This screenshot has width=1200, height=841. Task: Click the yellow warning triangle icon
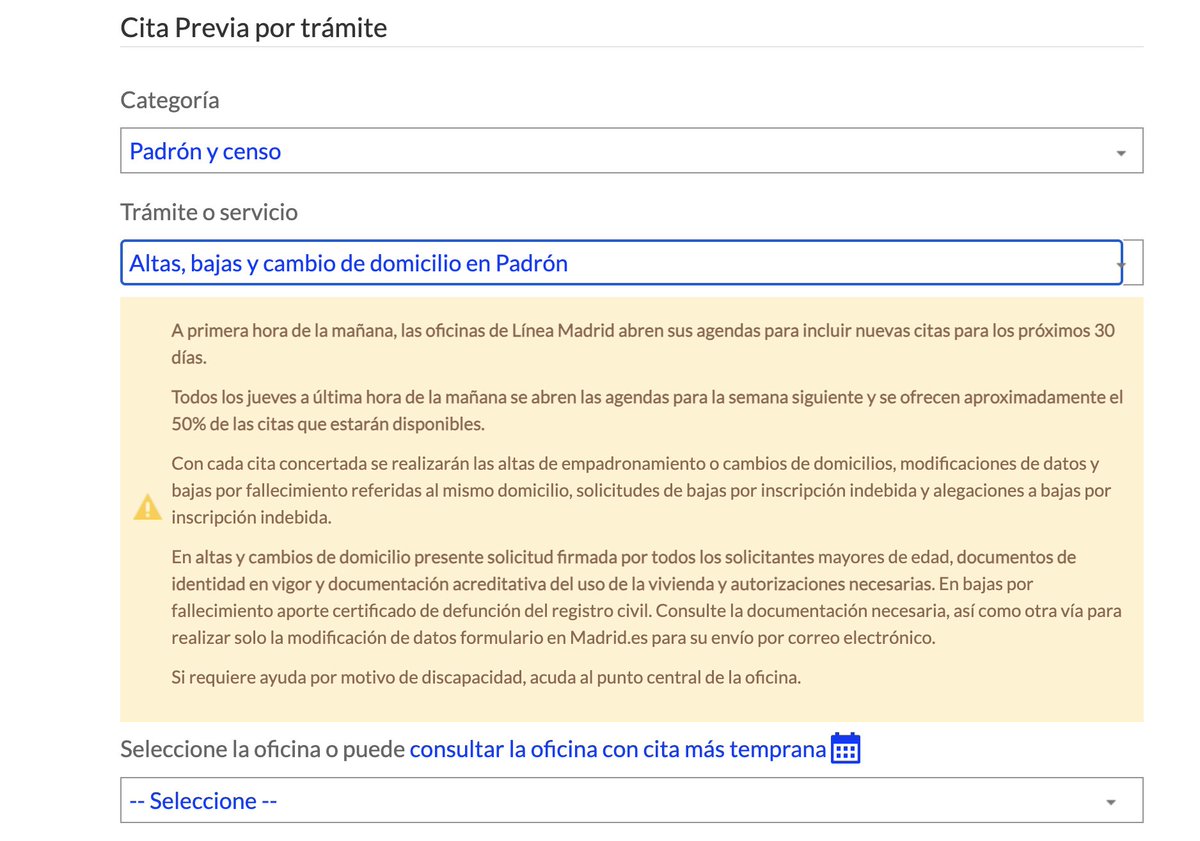pyautogui.click(x=147, y=507)
